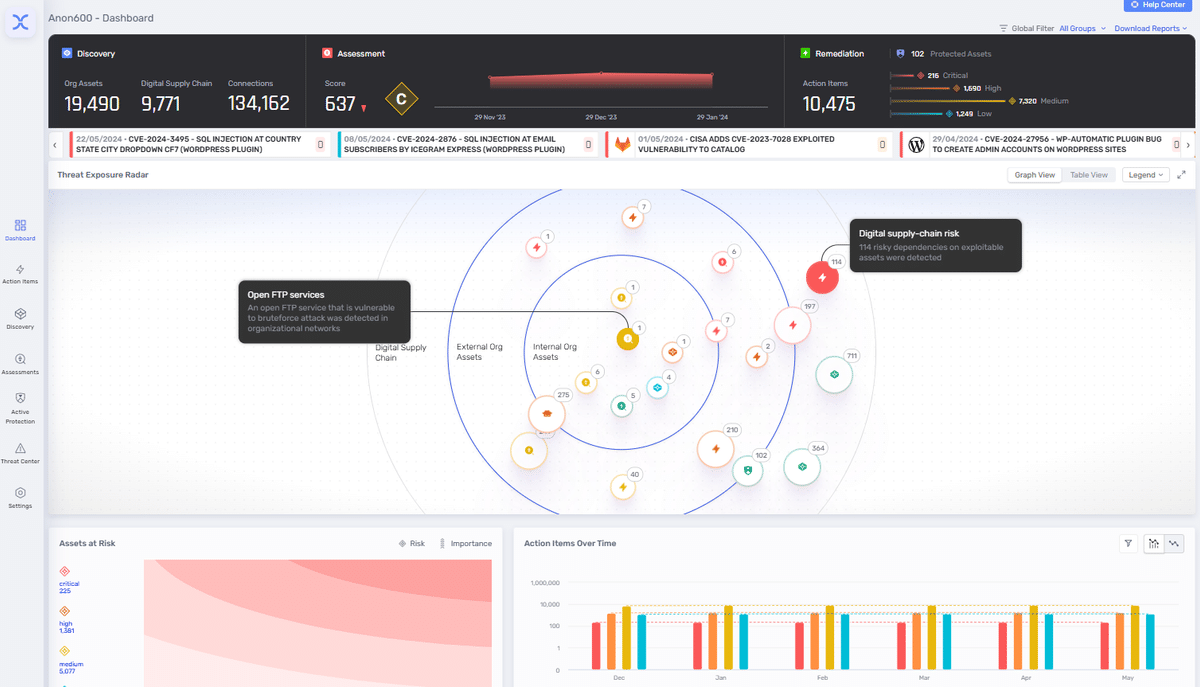Click the filter icon on Action Items Over Time
This screenshot has height=687, width=1200.
point(1128,543)
